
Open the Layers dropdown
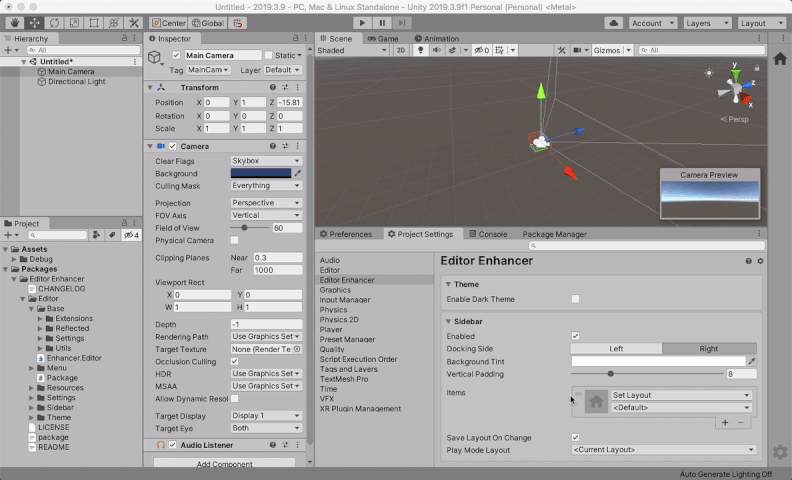tap(707, 23)
